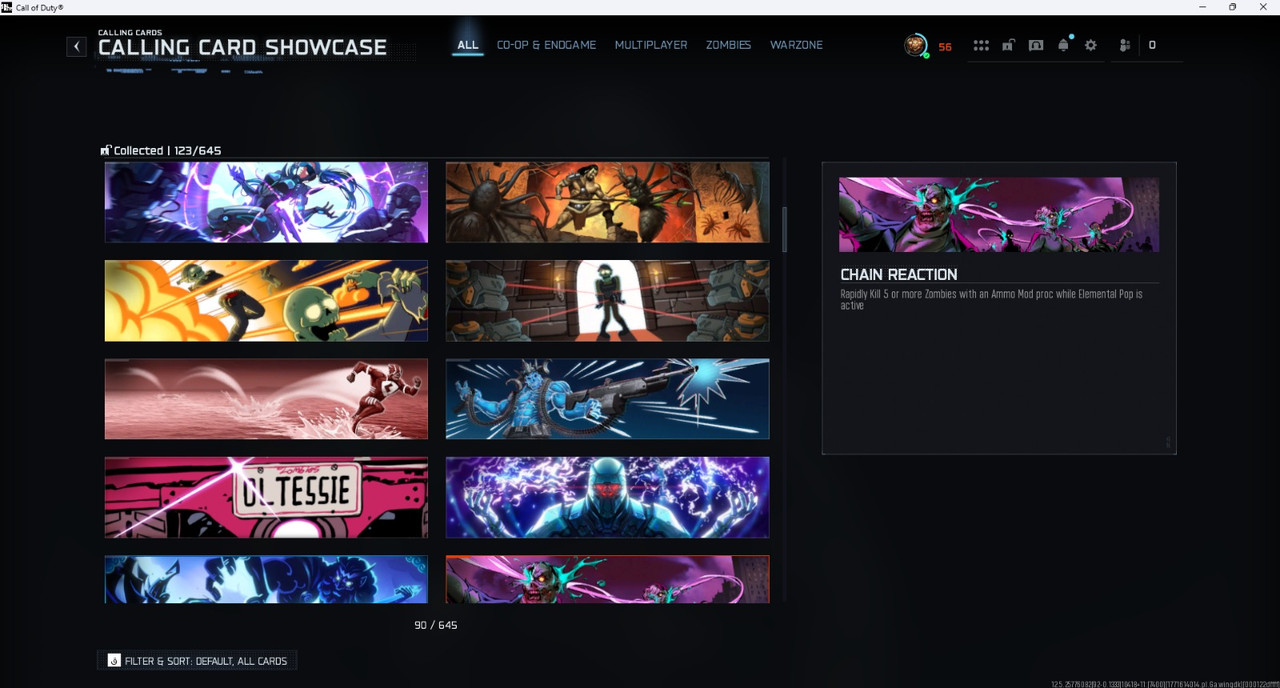Open the social friends icon
1280x688 pixels.
(1125, 46)
